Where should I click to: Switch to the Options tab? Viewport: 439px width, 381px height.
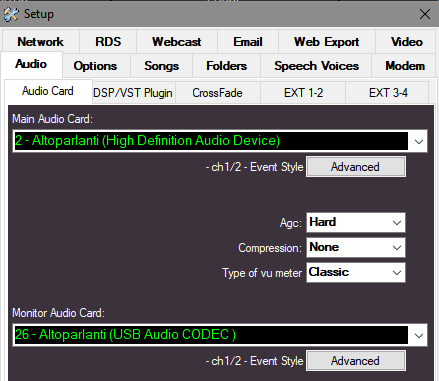pyautogui.click(x=95, y=66)
